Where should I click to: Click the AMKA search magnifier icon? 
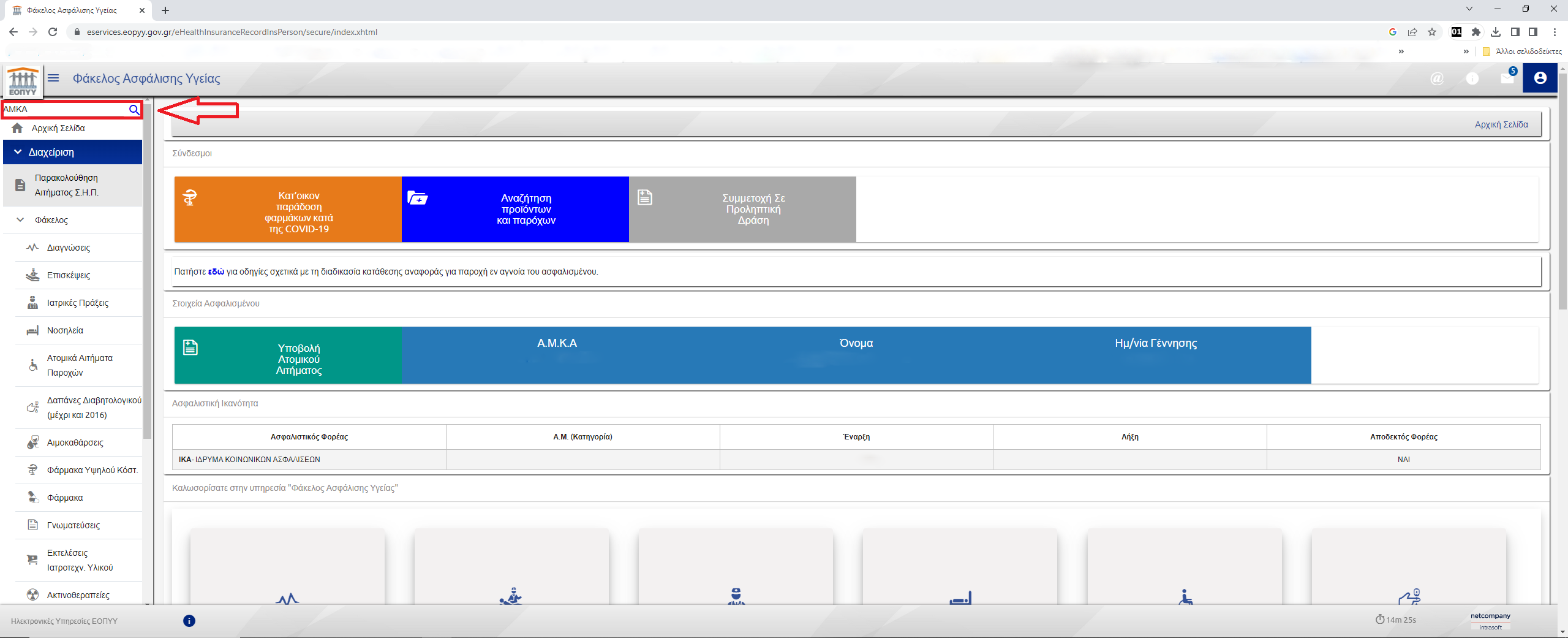(134, 110)
